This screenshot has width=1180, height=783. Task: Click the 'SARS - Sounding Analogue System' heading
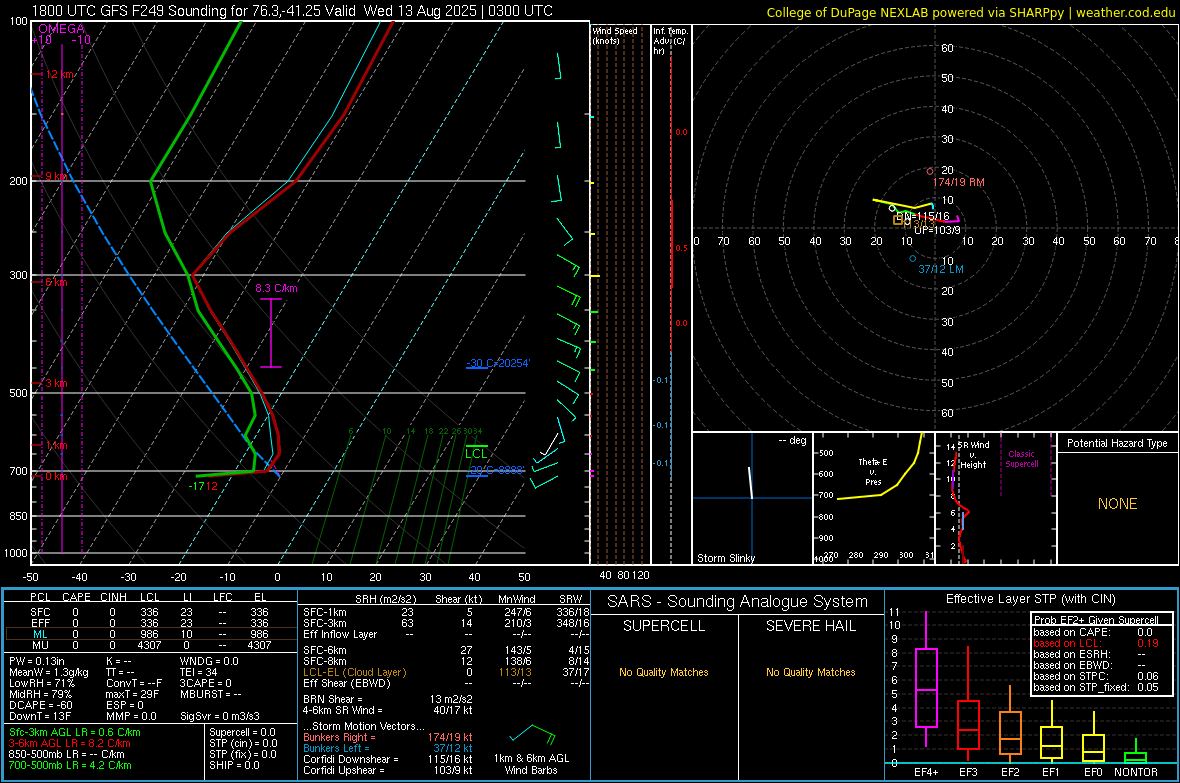tap(738, 602)
